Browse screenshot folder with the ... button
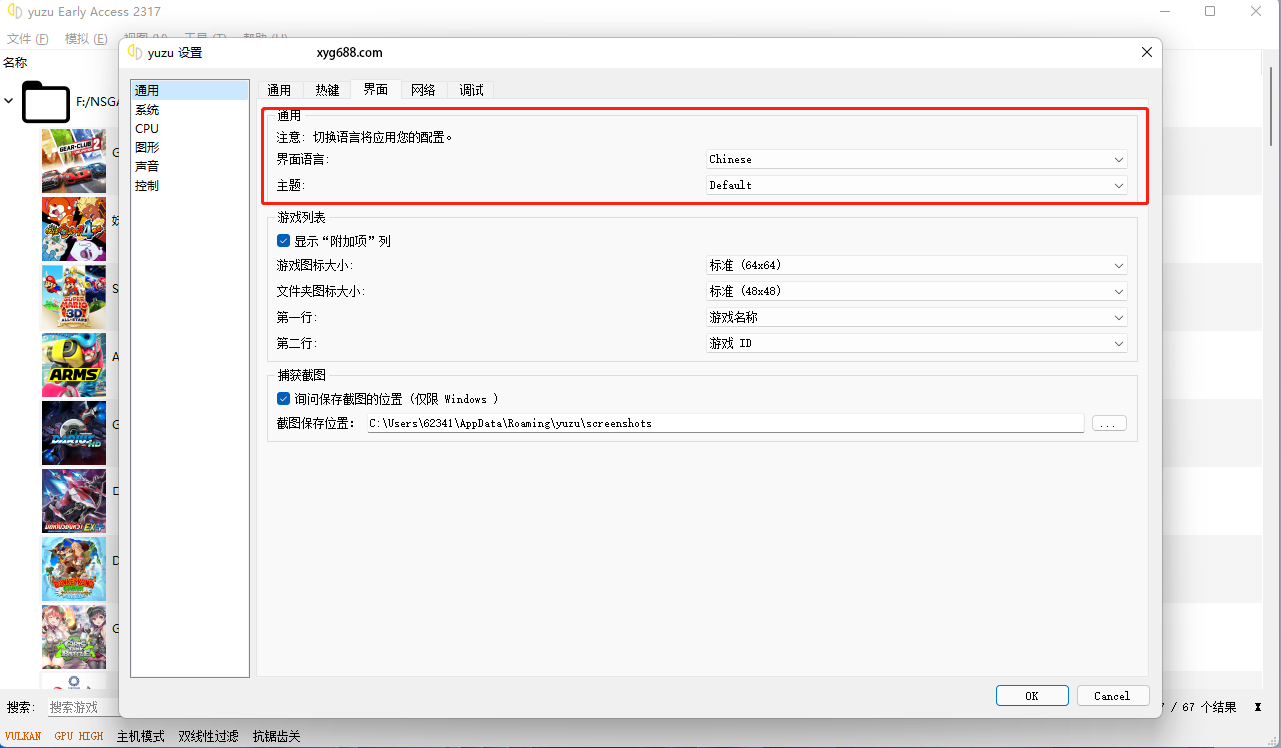Image resolution: width=1281 pixels, height=748 pixels. (1109, 423)
